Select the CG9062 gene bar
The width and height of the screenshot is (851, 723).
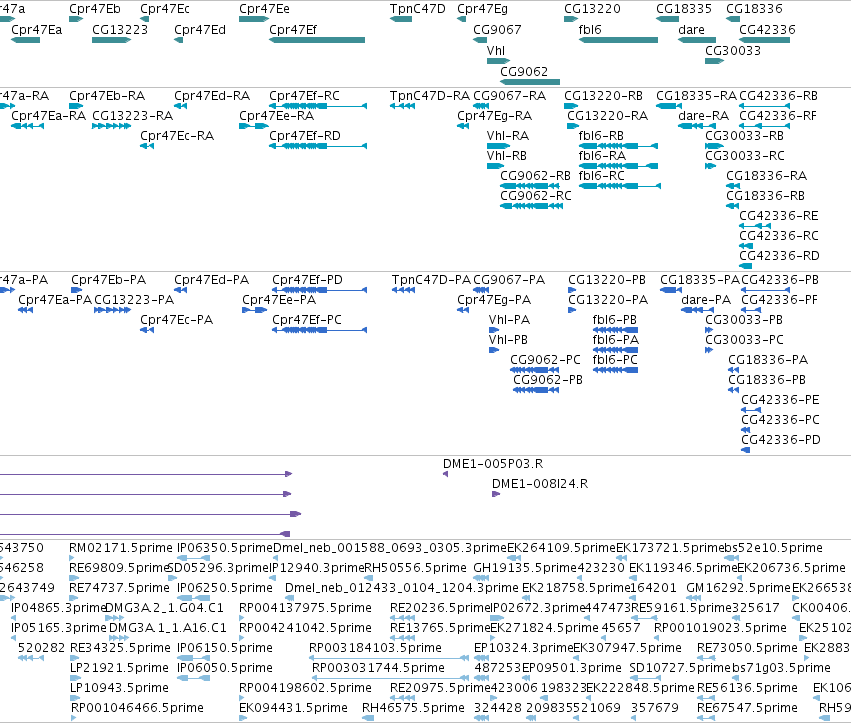coord(530,82)
